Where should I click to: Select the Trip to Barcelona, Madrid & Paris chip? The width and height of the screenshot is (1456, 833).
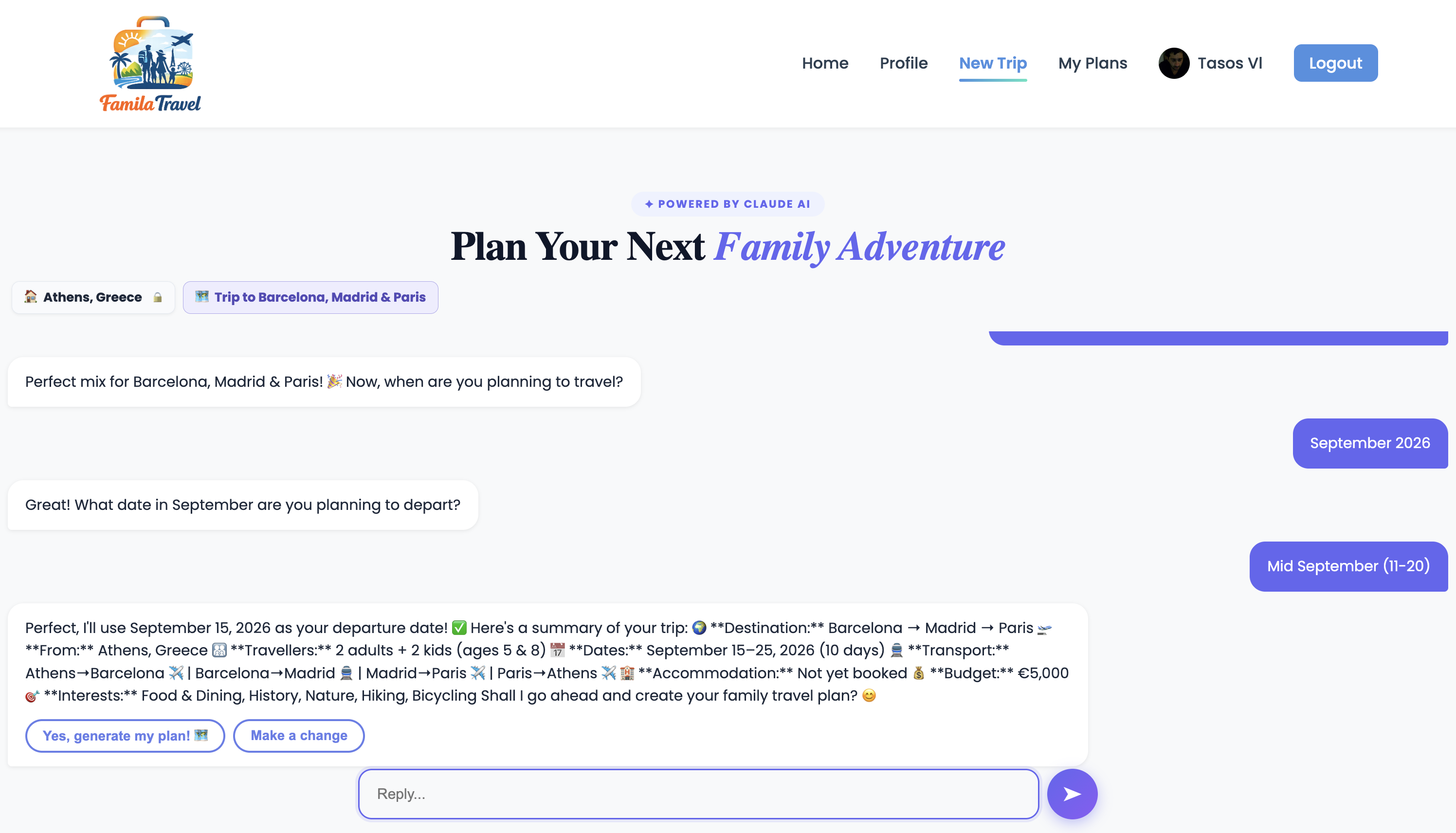tap(310, 297)
